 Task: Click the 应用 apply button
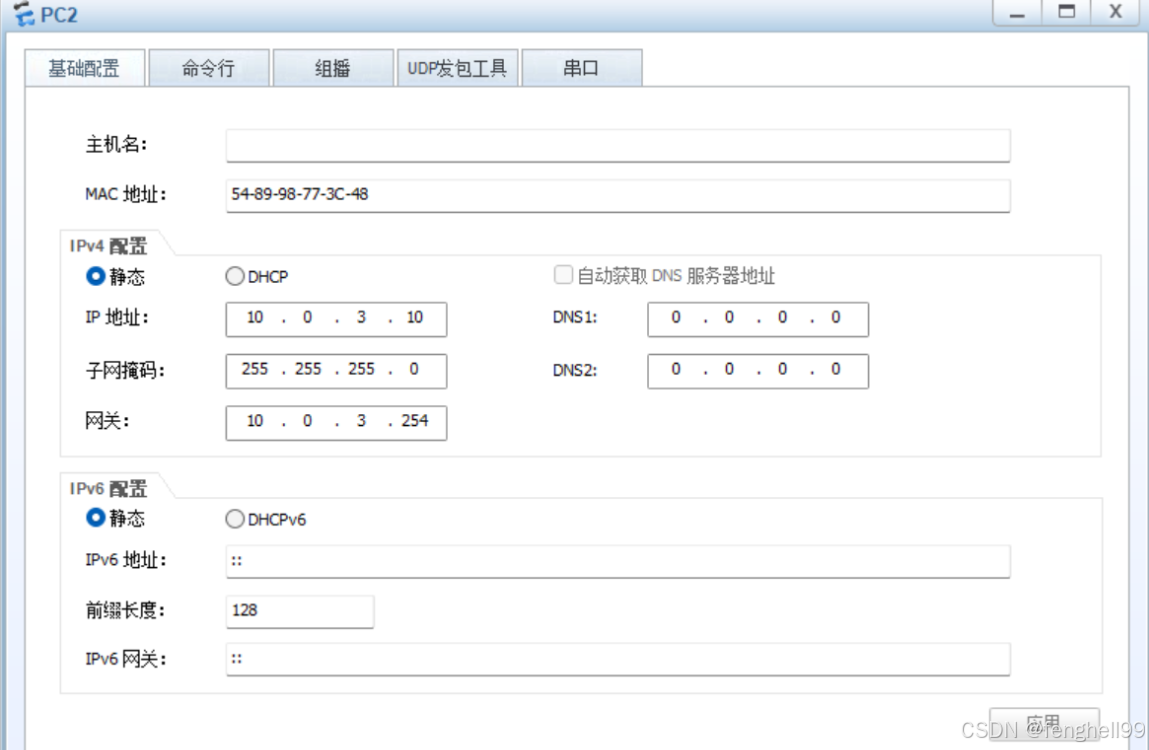(x=1044, y=724)
